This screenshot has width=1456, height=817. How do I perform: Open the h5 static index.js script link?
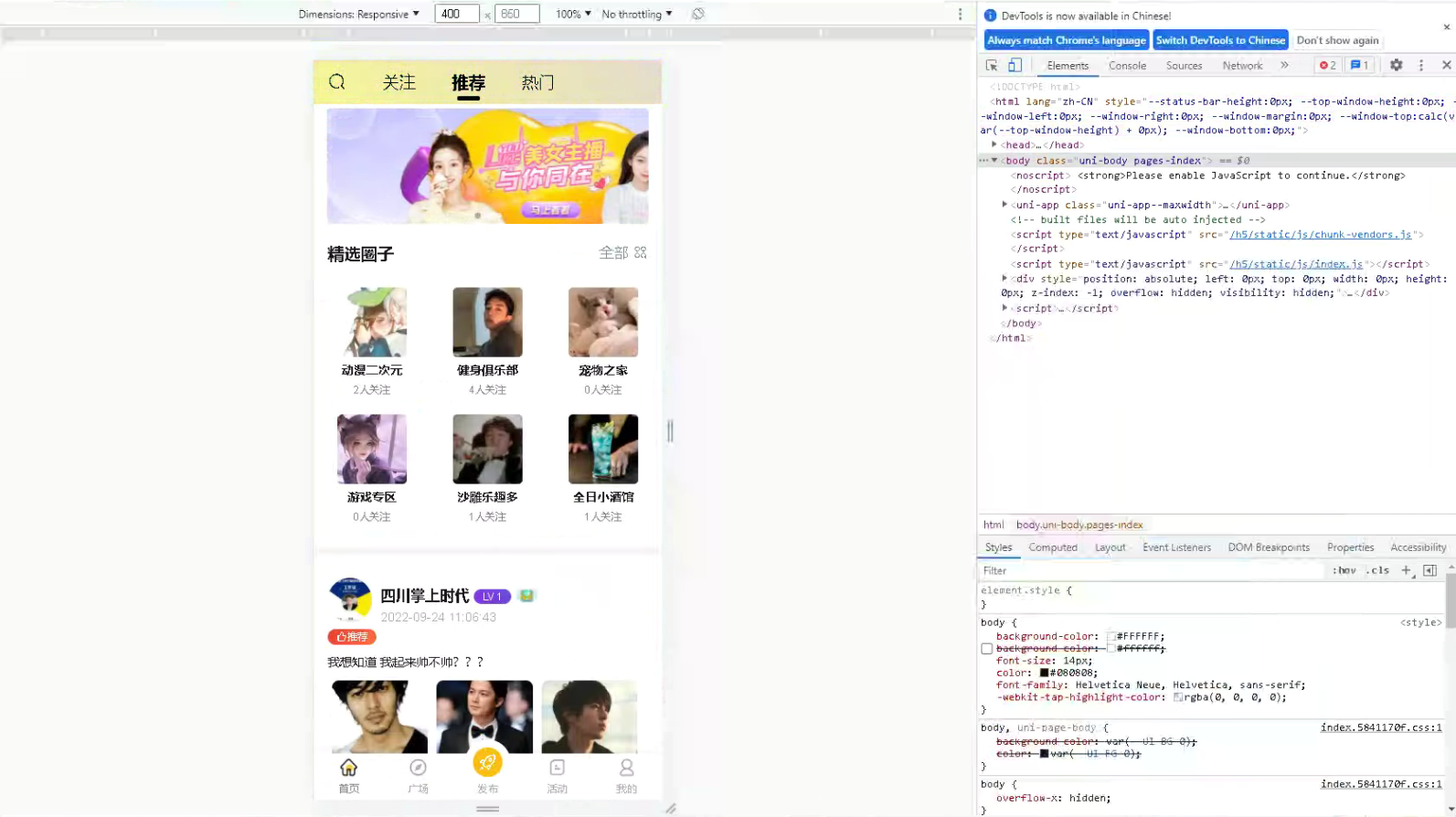click(x=1295, y=264)
